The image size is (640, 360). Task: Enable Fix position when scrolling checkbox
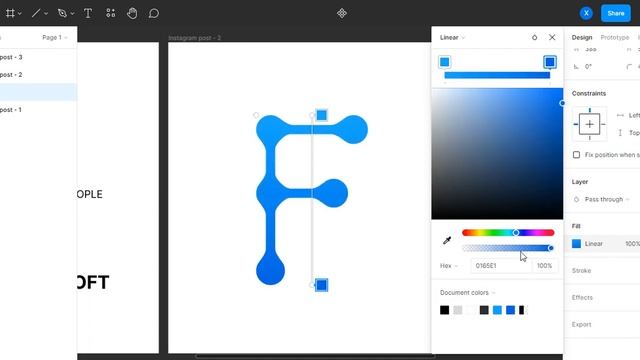pyautogui.click(x=576, y=155)
